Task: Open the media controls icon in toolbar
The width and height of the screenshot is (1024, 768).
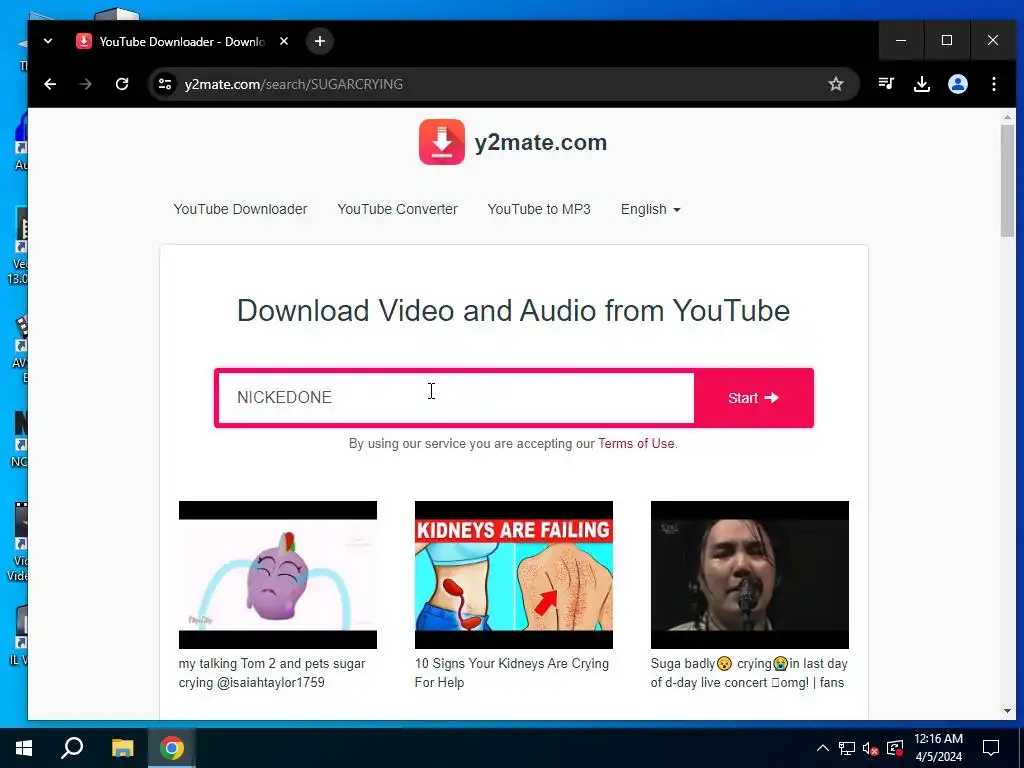Action: [886, 84]
